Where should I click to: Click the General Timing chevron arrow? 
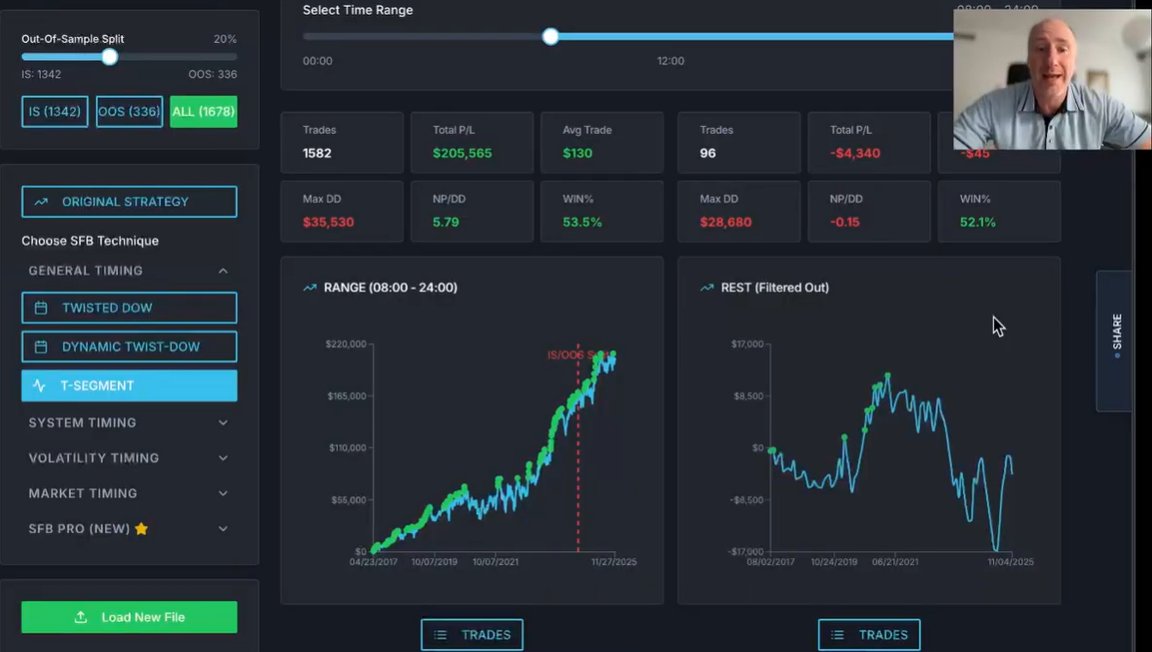point(223,271)
